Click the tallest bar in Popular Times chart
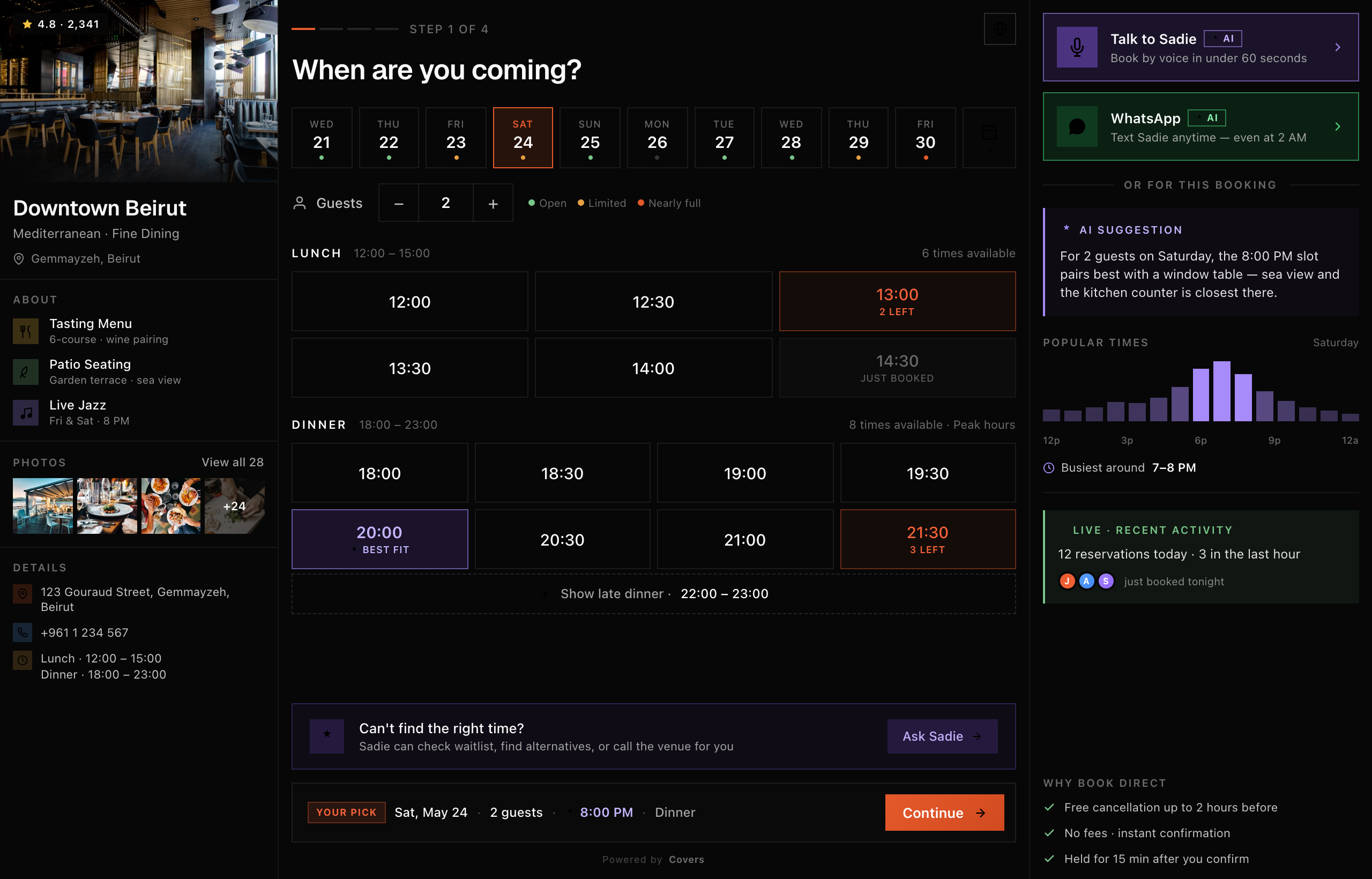The width and height of the screenshot is (1372, 879). 1222,391
